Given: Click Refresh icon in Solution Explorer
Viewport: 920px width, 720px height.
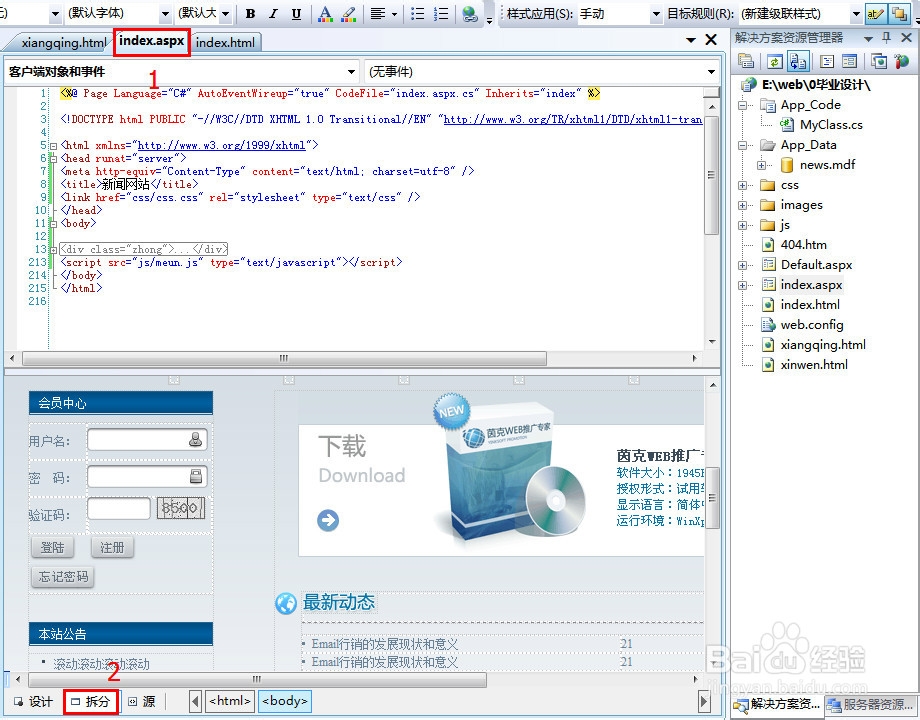Looking at the screenshot, I should [x=774, y=61].
